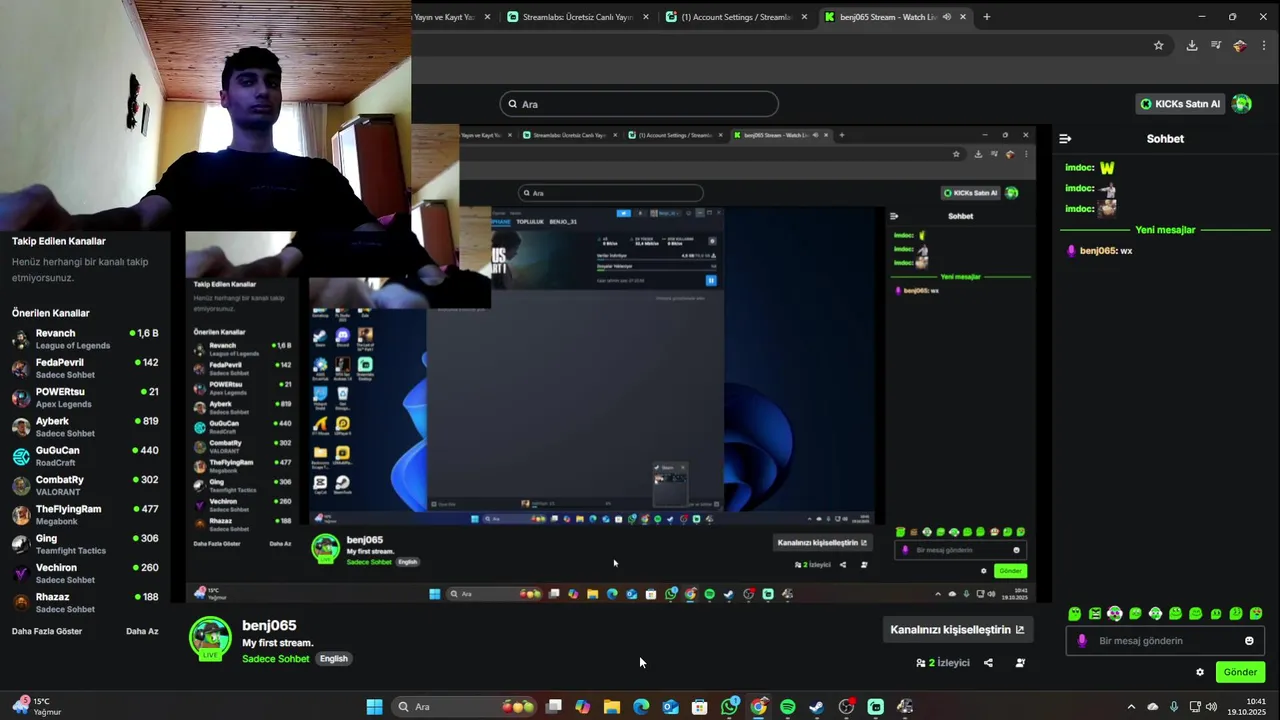Click the viewers icon beside 2 İzleyici
The width and height of the screenshot is (1280, 720).
pyautogui.click(x=921, y=663)
